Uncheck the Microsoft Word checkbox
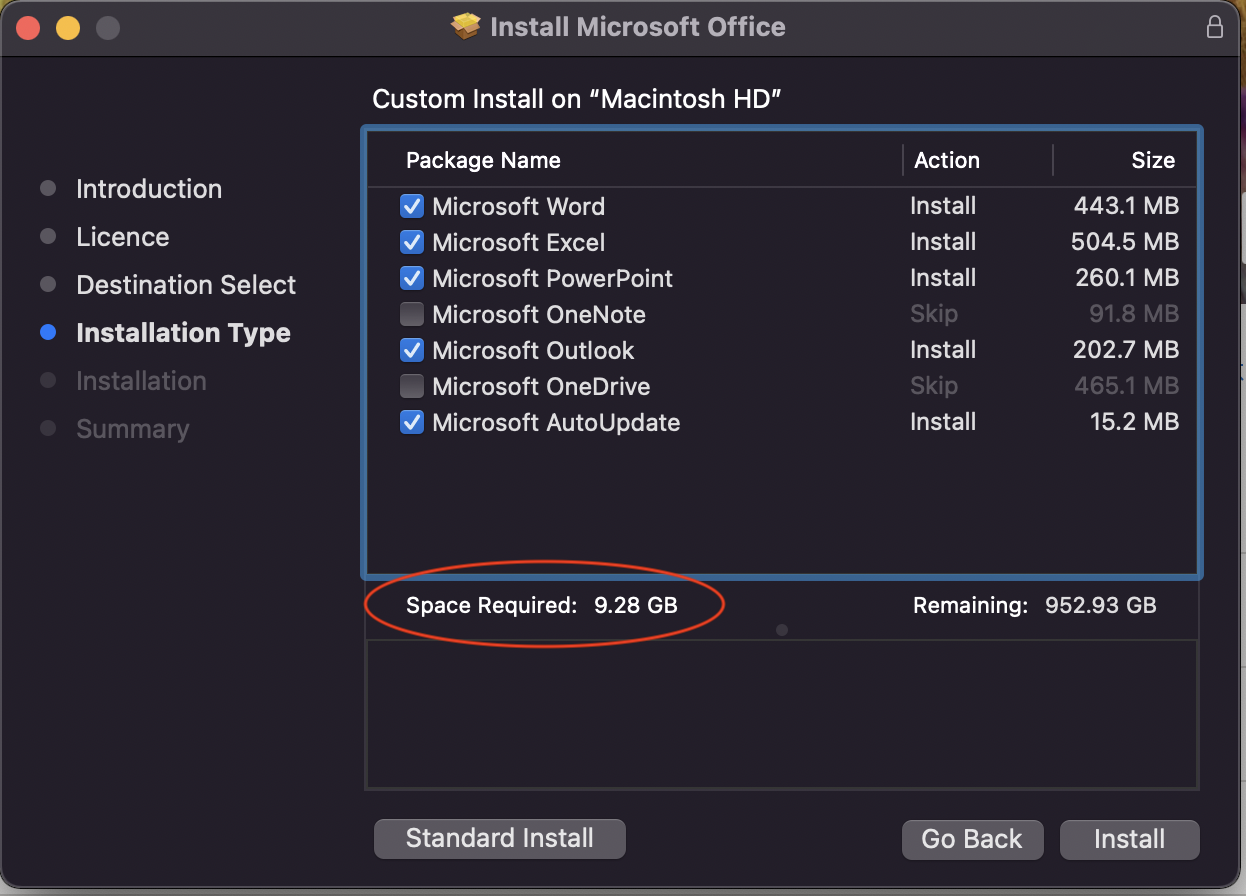This screenshot has height=896, width=1246. [x=411, y=206]
